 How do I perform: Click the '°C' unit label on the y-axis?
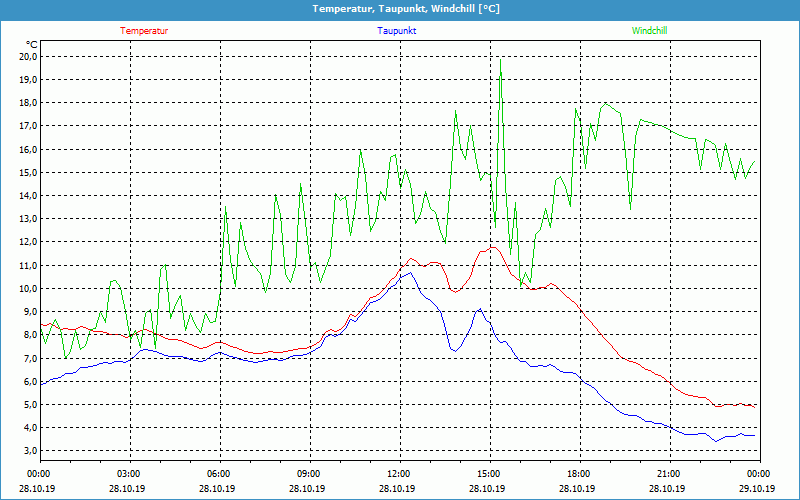(x=31, y=44)
